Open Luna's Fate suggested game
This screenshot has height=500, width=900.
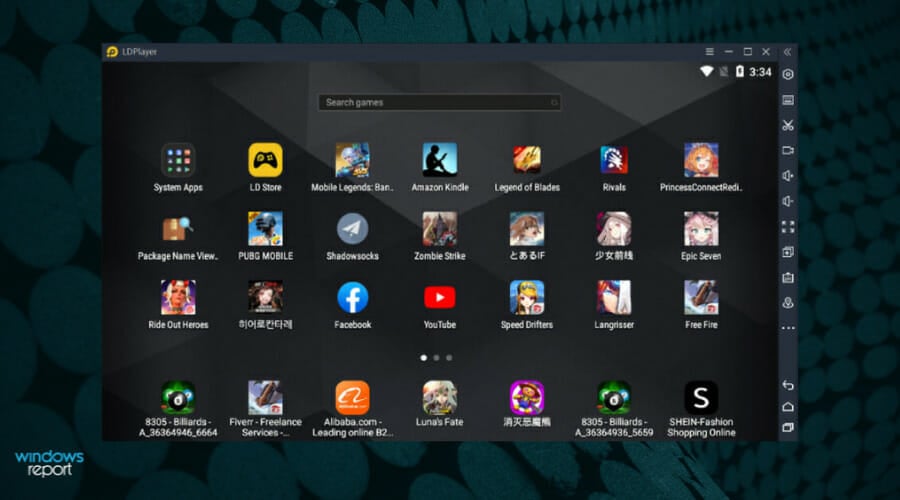(440, 398)
